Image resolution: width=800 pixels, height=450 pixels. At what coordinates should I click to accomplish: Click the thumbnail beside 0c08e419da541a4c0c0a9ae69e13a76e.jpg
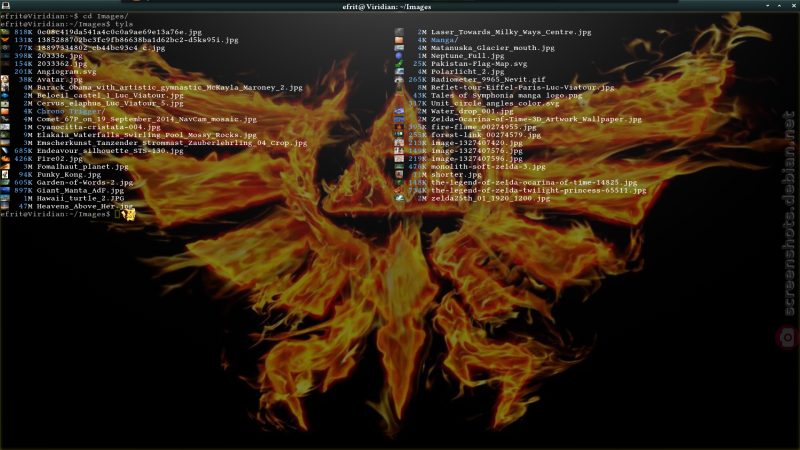pyautogui.click(x=5, y=32)
